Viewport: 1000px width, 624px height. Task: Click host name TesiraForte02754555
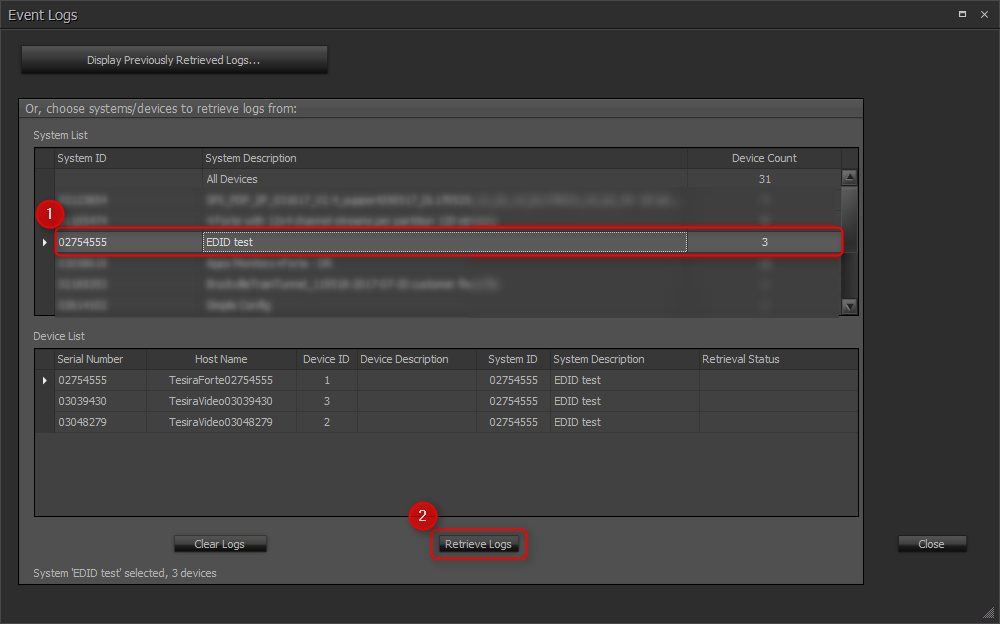click(x=221, y=380)
